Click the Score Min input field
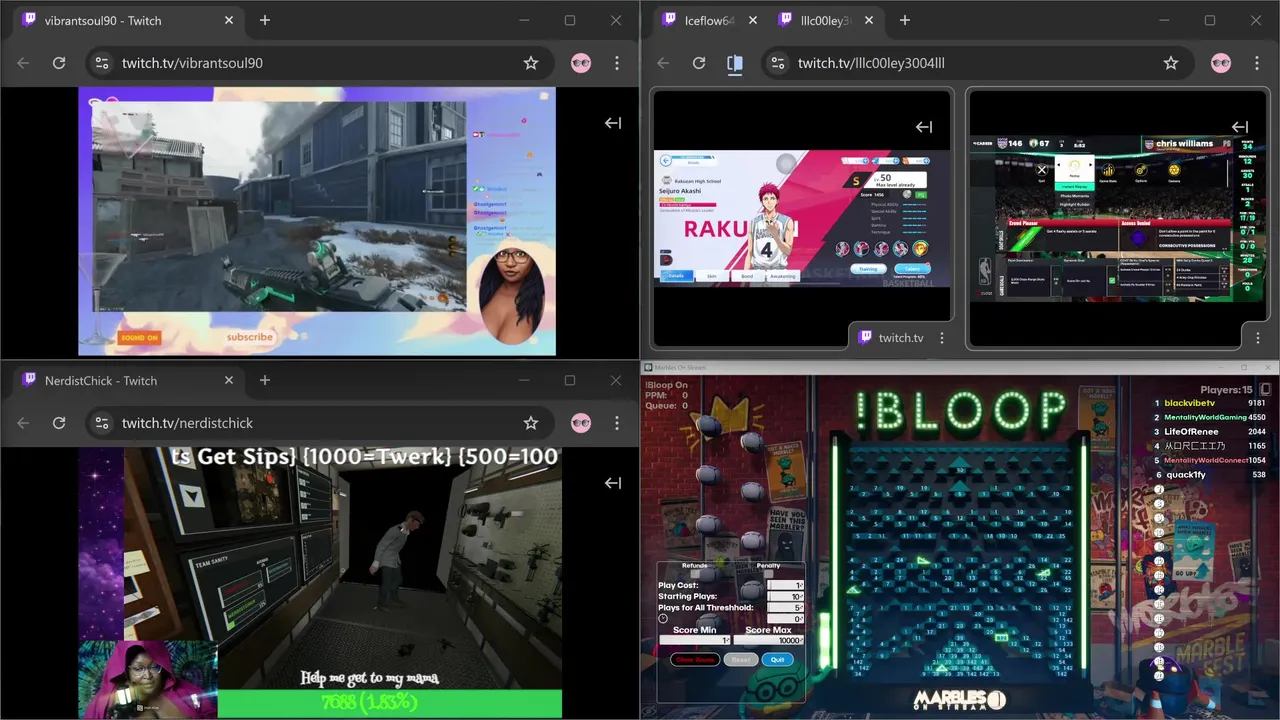Screen dimensions: 1280x720 click(x=695, y=640)
